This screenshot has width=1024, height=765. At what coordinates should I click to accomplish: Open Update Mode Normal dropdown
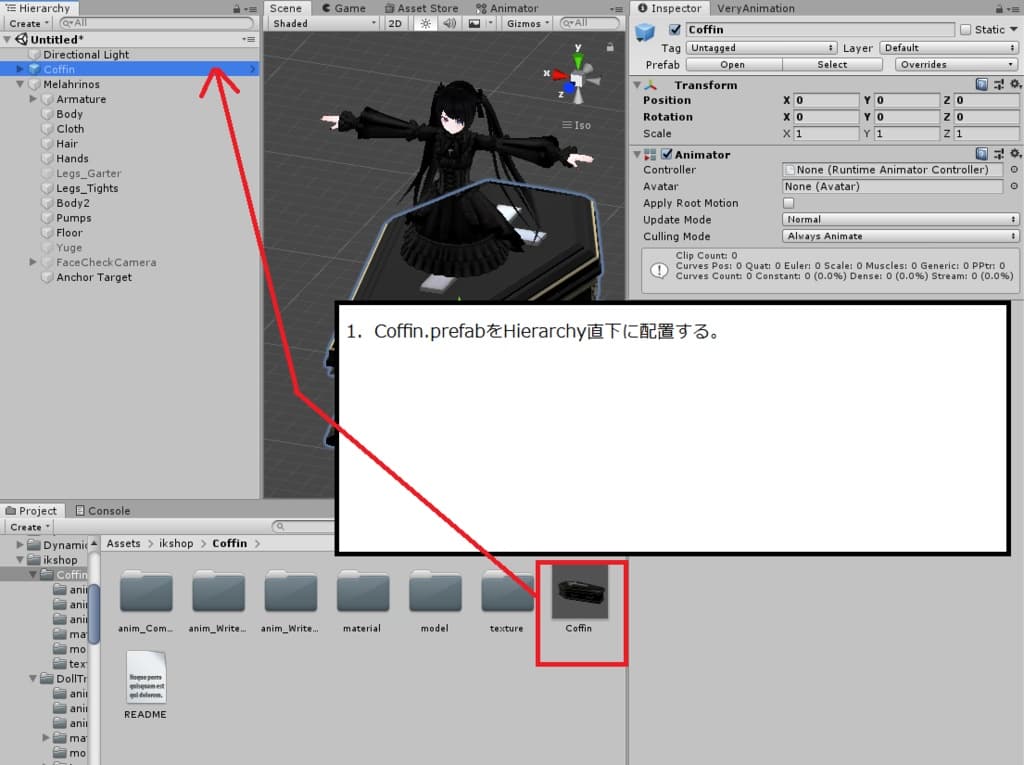point(901,220)
